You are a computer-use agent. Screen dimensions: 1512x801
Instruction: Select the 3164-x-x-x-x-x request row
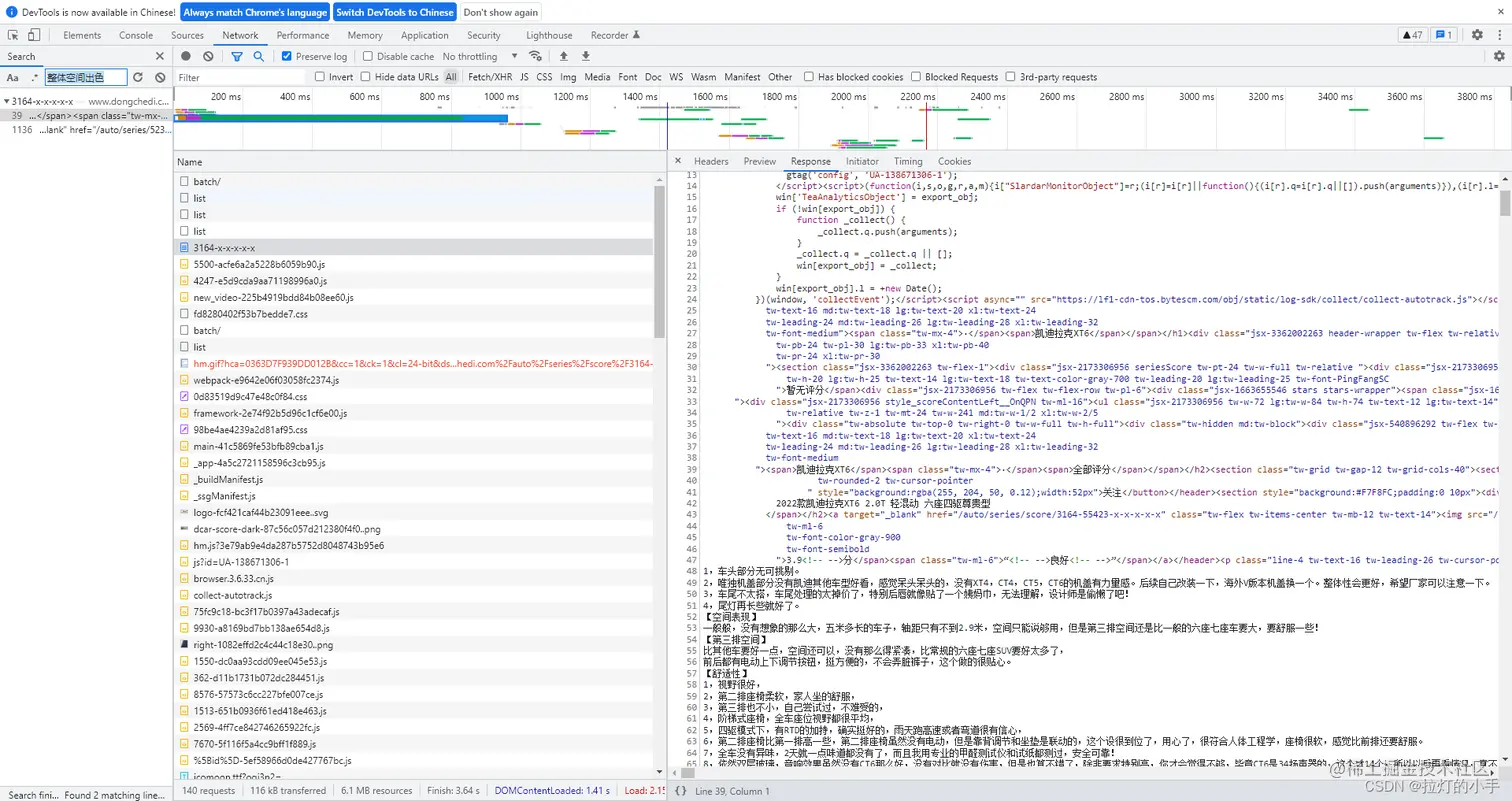[x=414, y=247]
